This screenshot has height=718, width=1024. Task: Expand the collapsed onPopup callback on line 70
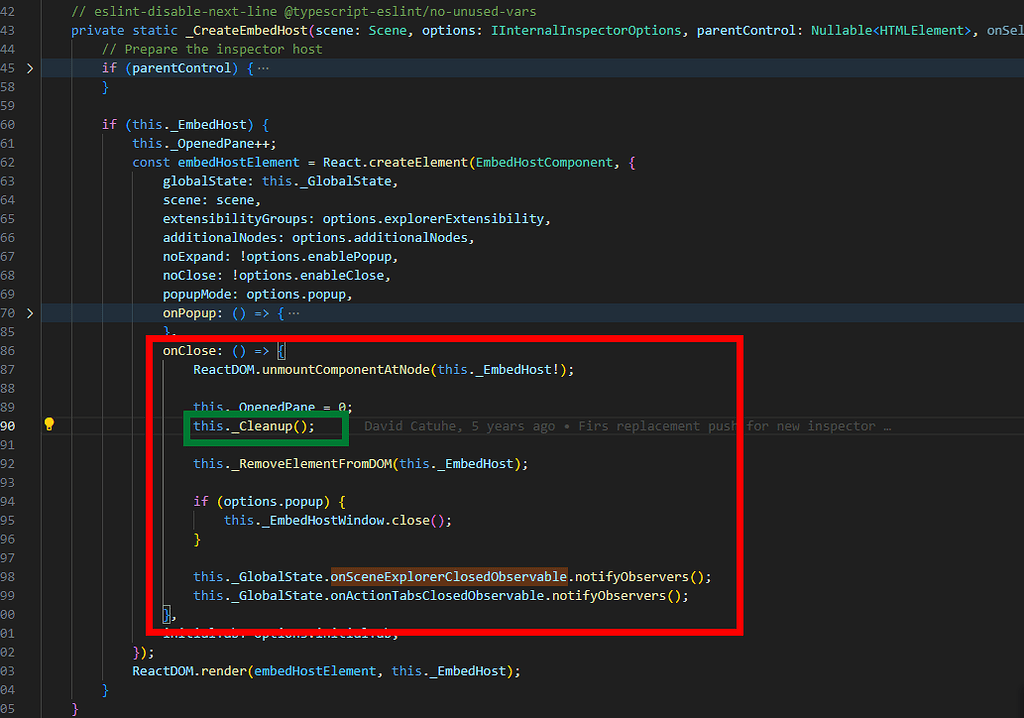click(x=28, y=312)
